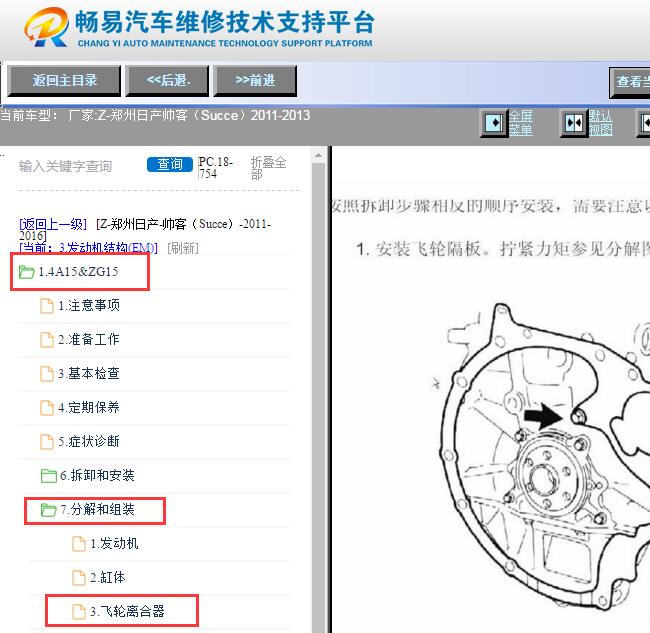
Task: Click the page icon beside 5.症状诊断
Action: [x=46, y=441]
